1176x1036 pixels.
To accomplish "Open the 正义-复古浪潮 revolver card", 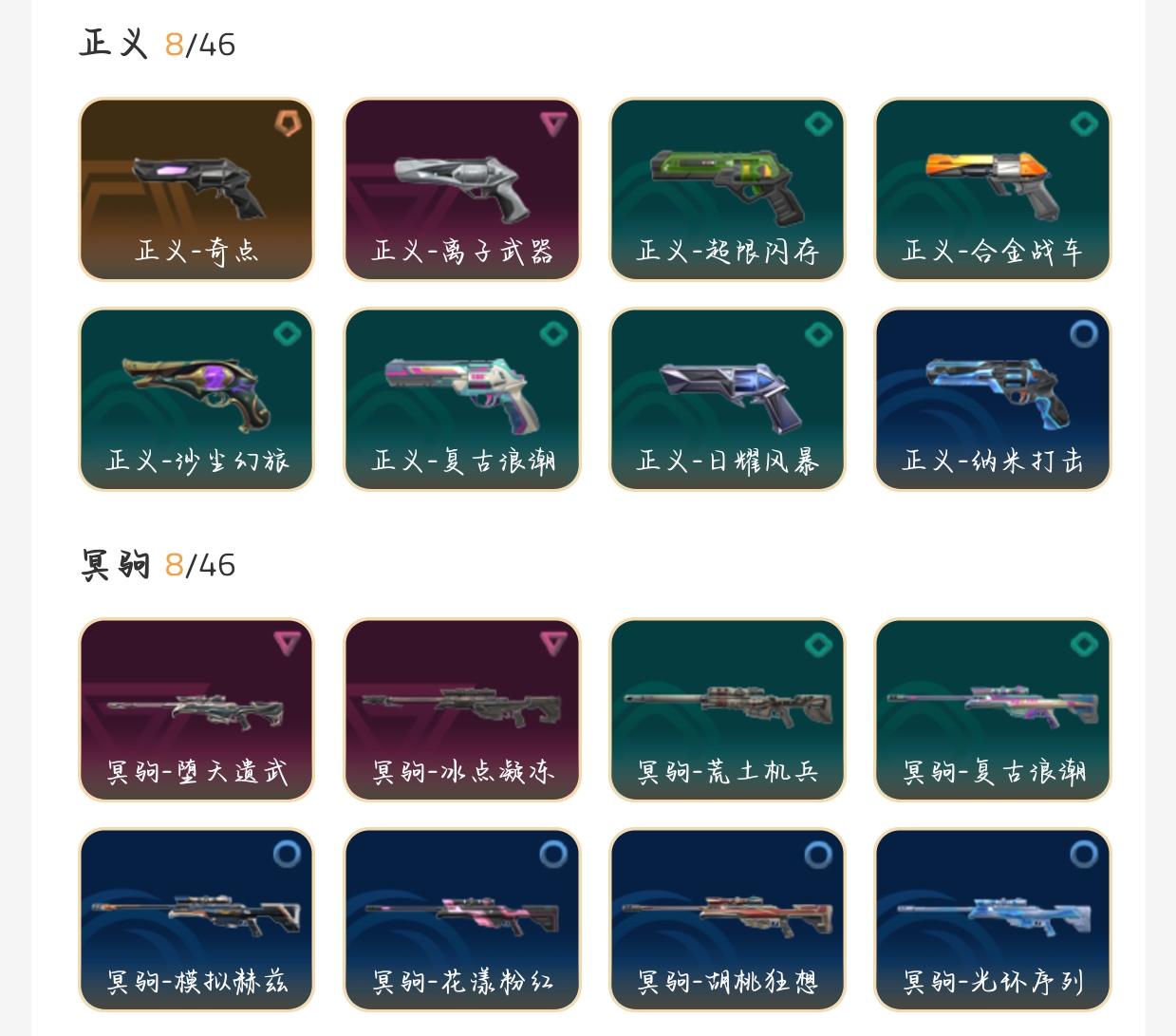I will point(462,400).
